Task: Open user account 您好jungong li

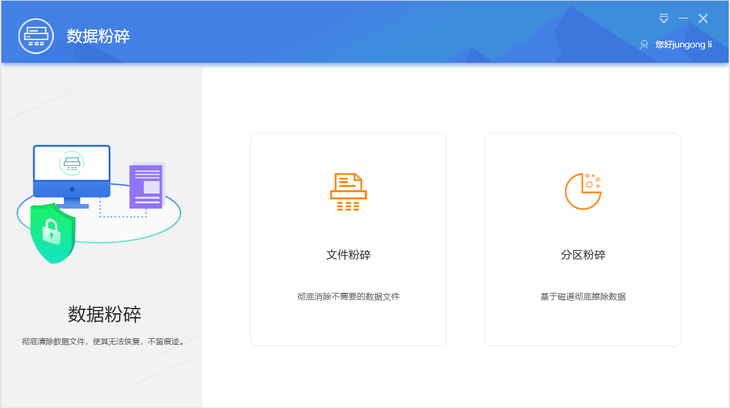Action: [683, 44]
